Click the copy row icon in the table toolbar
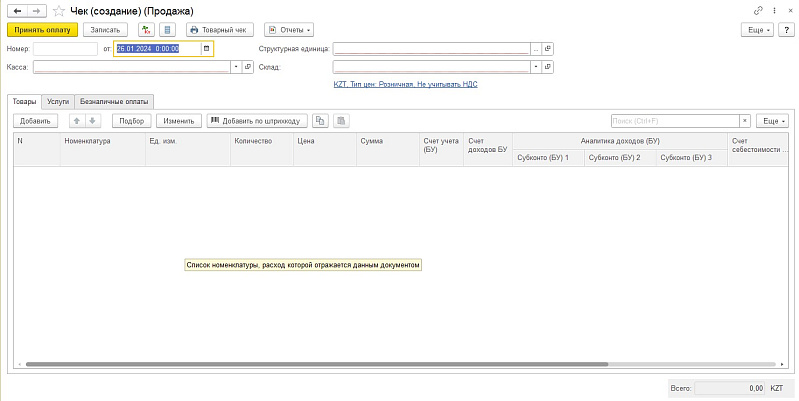The width and height of the screenshot is (799, 401). point(320,121)
